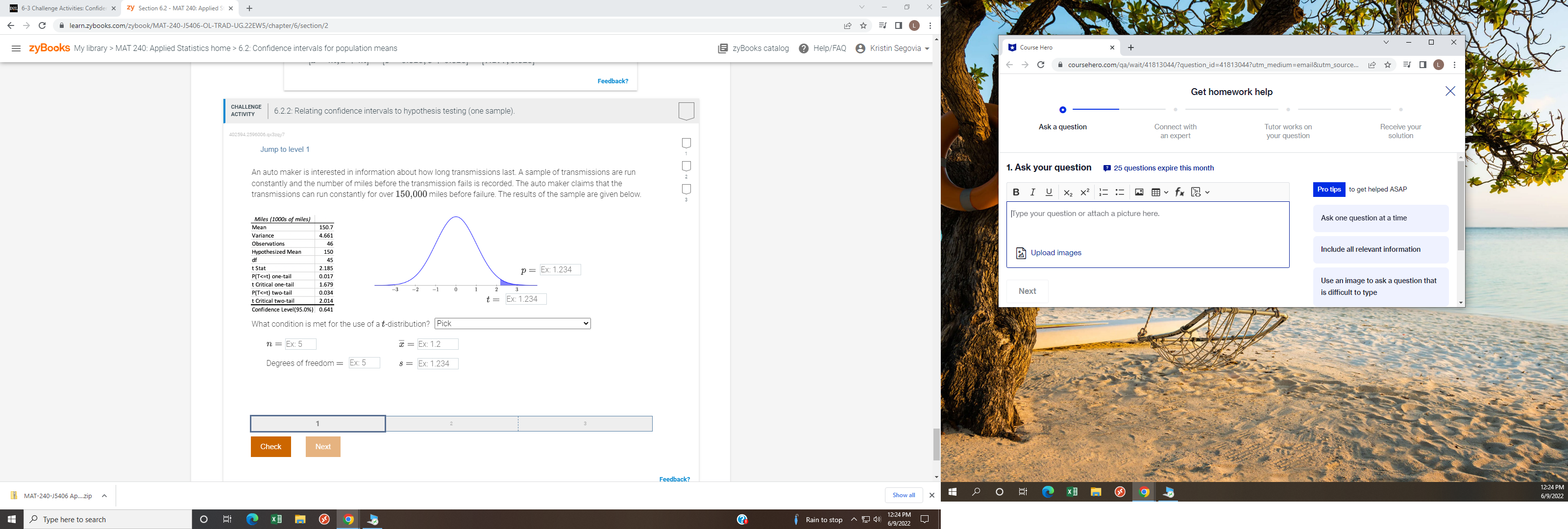Click the p-value input field
Image resolution: width=1568 pixels, height=529 pixels.
tap(560, 270)
